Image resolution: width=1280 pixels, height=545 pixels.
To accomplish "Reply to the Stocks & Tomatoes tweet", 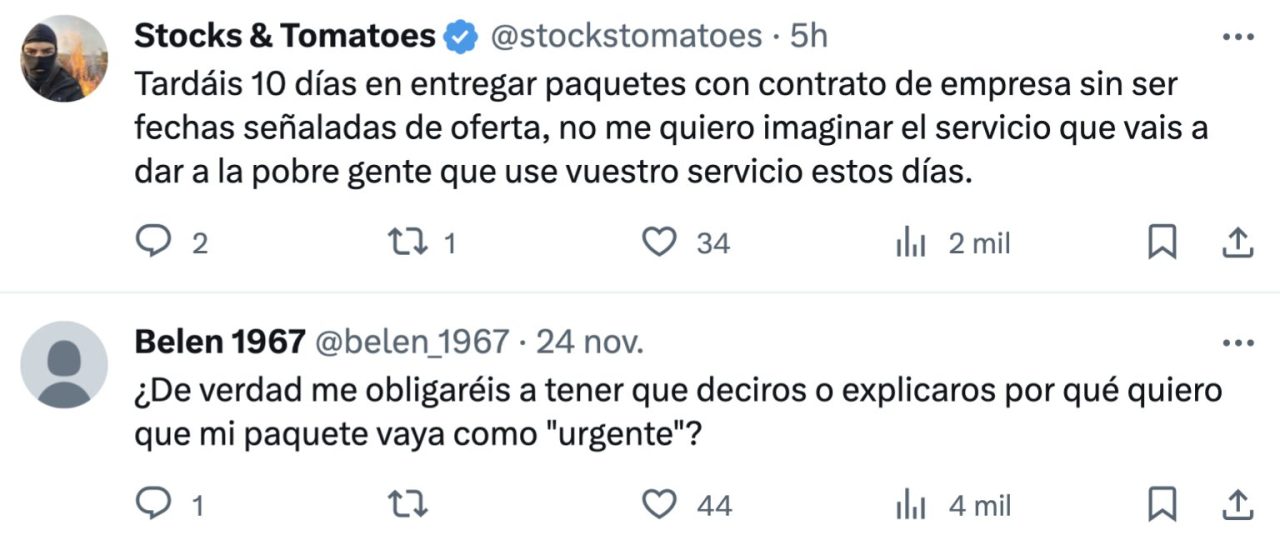I will coord(153,243).
